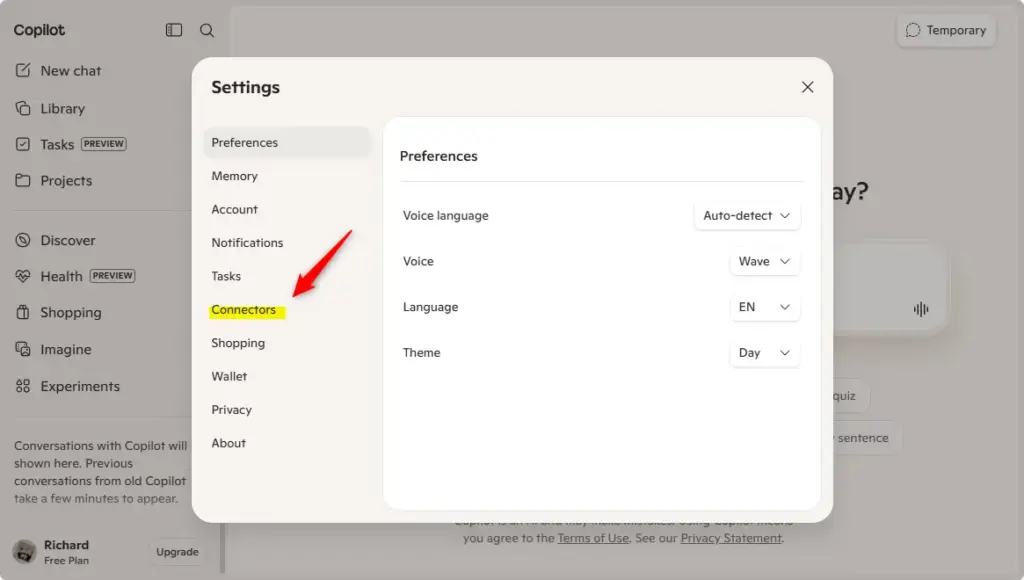Viewport: 1024px width, 580px height.
Task: Open the Privacy Statement link
Action: [731, 538]
